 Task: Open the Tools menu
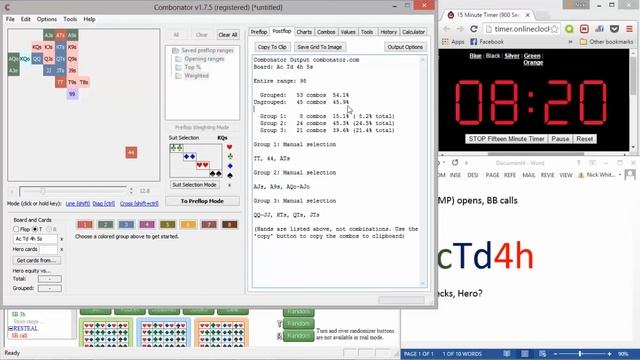[x=70, y=19]
